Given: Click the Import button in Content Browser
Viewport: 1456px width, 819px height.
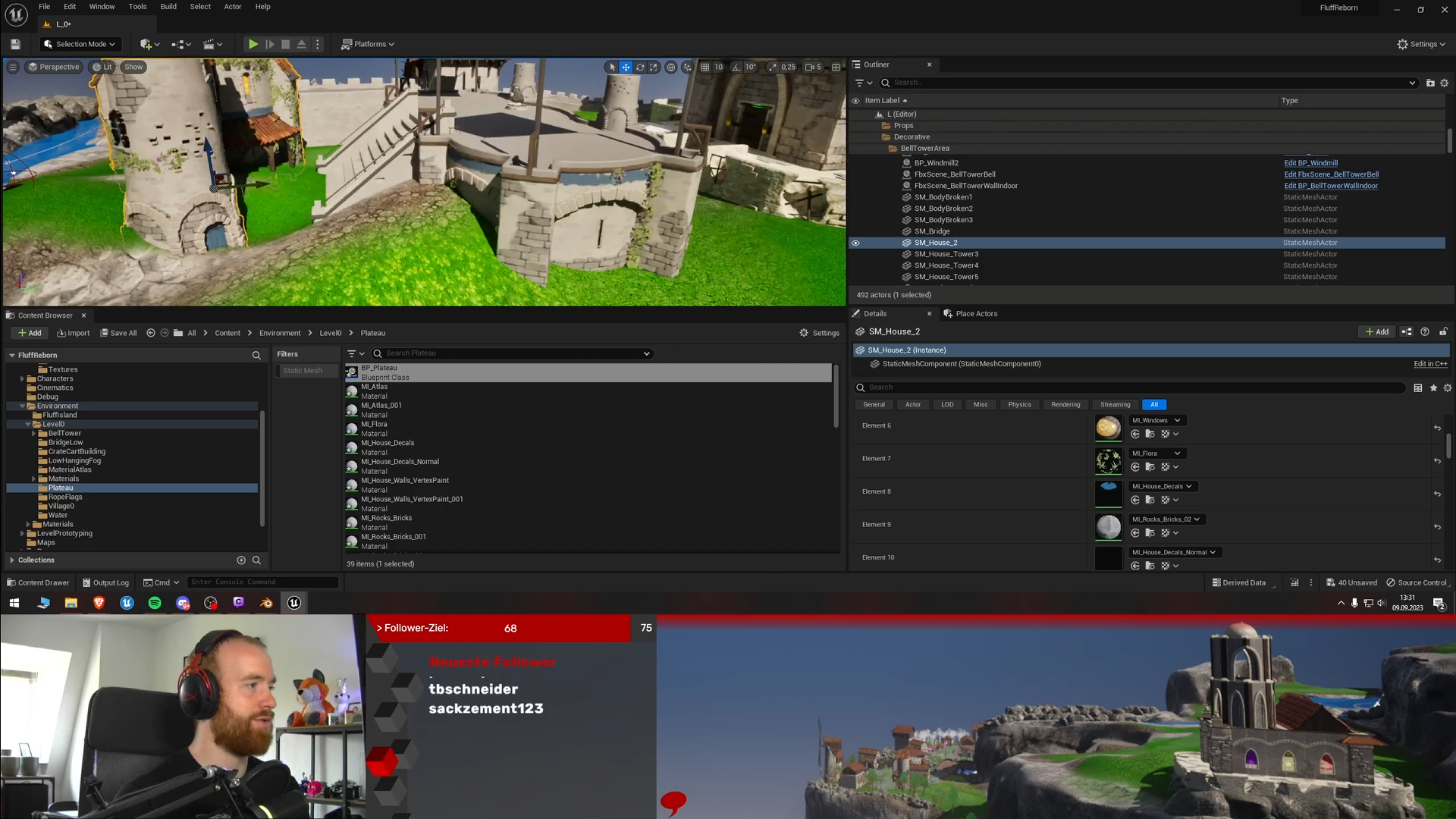Looking at the screenshot, I should point(73,333).
